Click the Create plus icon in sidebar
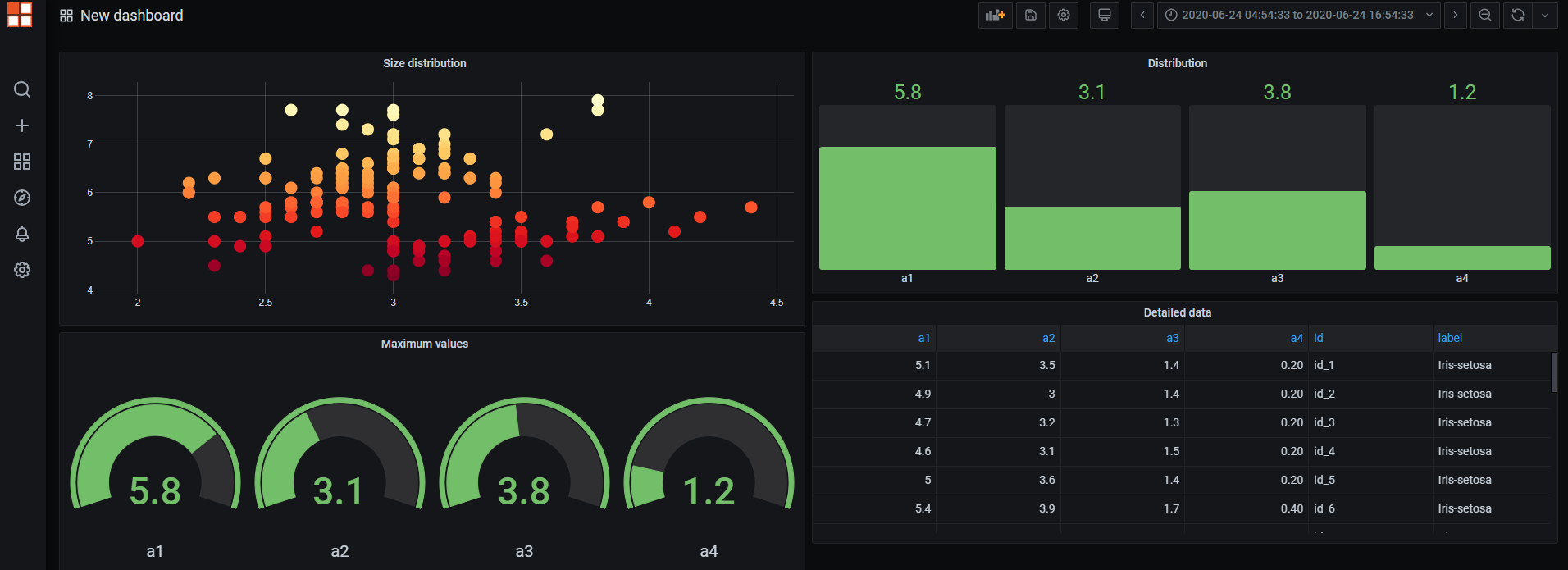Viewport: 1568px width, 570px height. pyautogui.click(x=22, y=125)
